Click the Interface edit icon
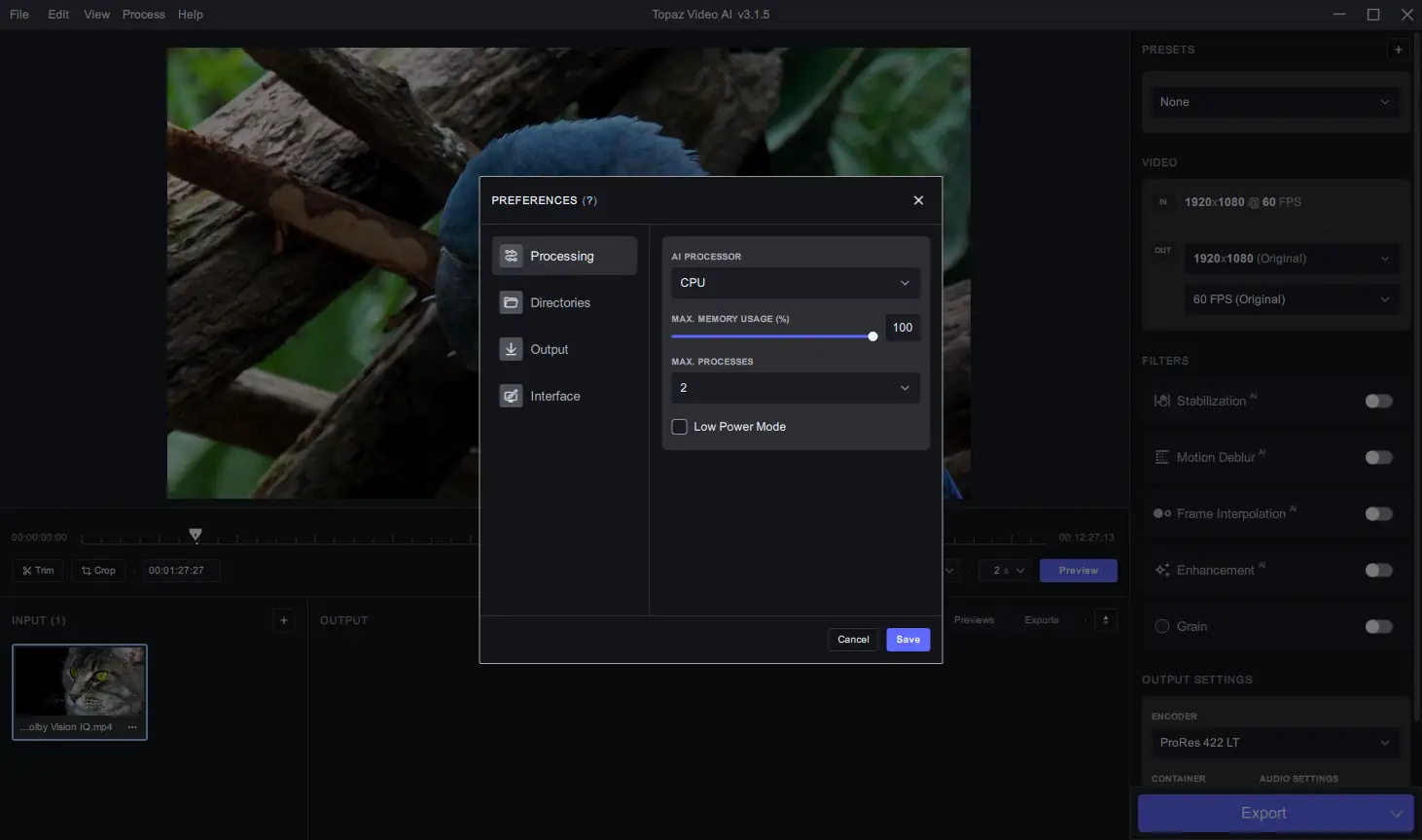 pos(511,396)
